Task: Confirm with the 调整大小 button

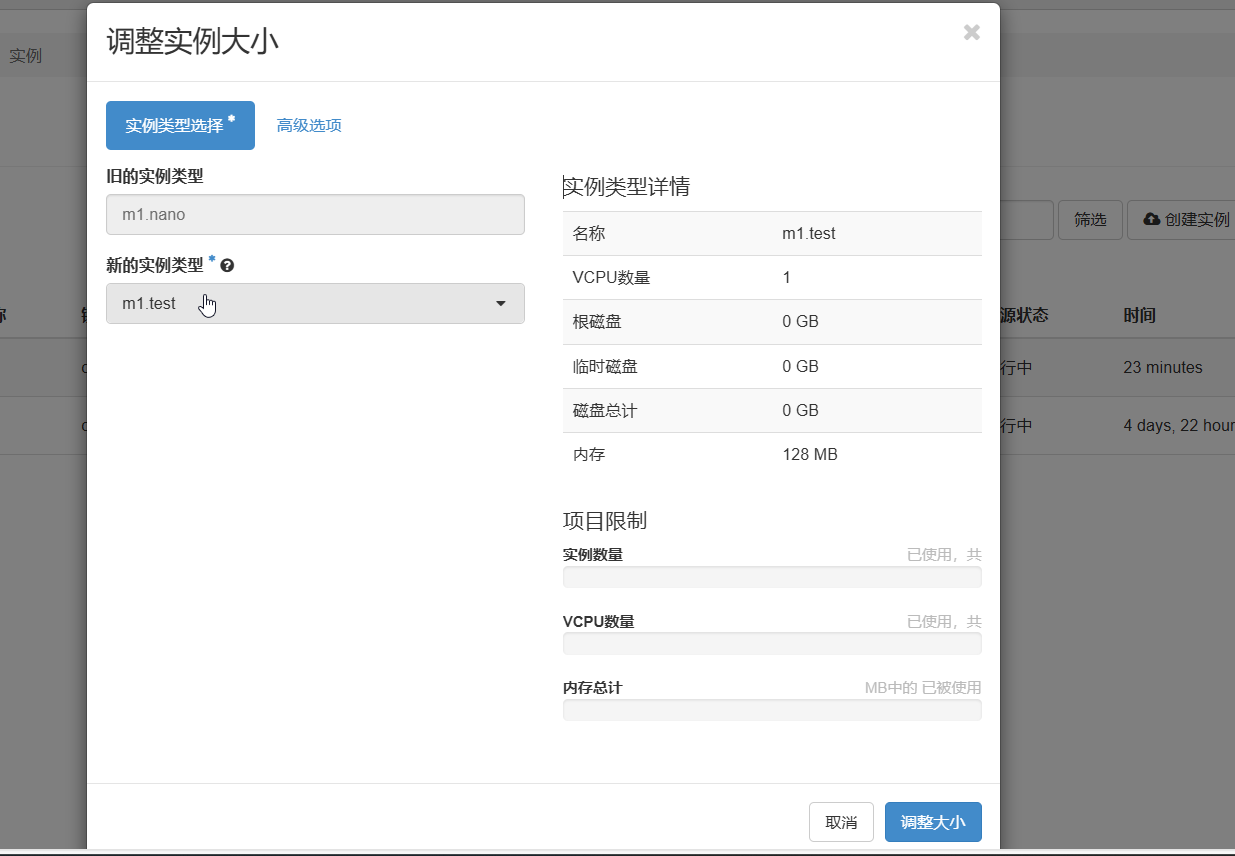Action: pyautogui.click(x=933, y=822)
